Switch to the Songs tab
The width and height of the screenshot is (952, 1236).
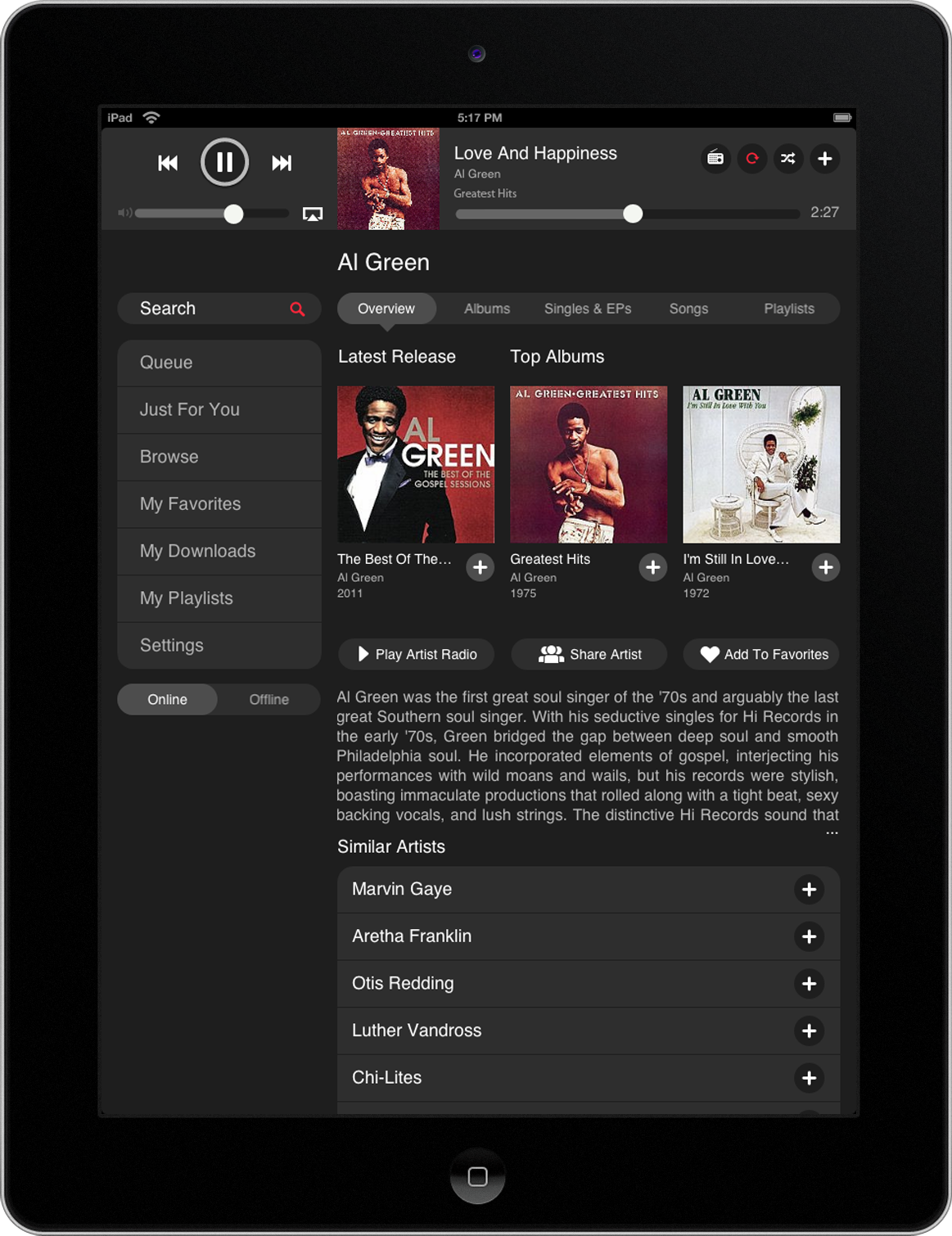point(688,309)
